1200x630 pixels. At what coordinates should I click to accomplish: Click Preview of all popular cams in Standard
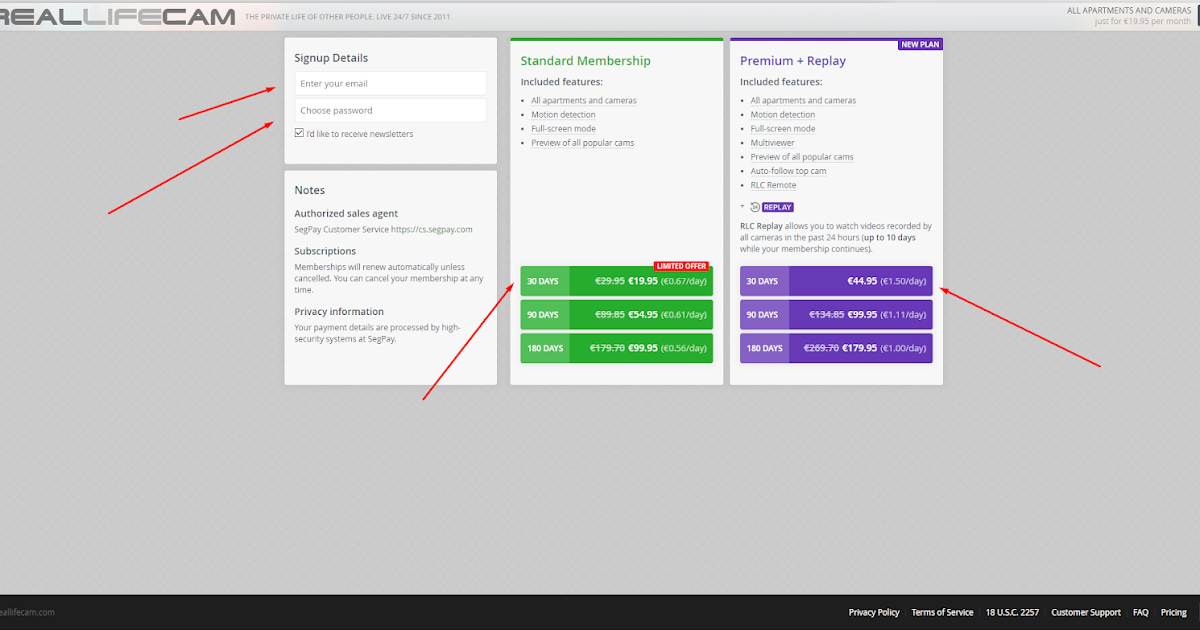coord(583,143)
